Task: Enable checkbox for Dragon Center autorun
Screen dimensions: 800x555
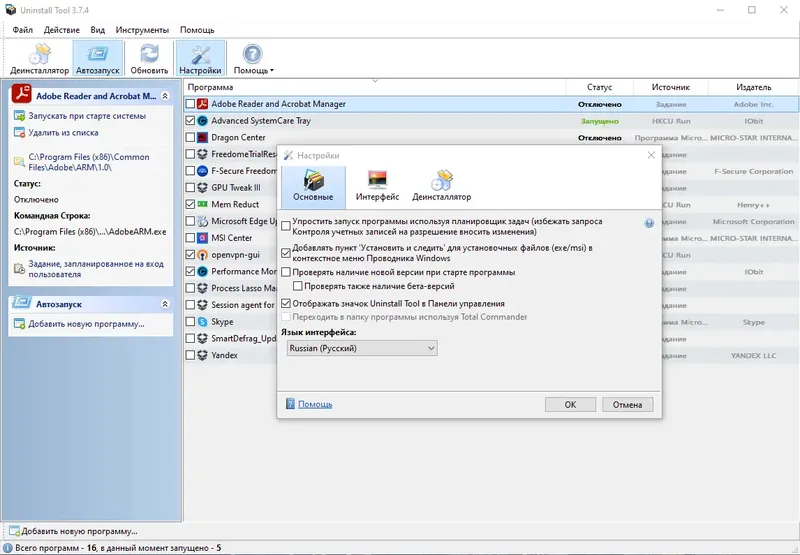Action: pos(190,137)
